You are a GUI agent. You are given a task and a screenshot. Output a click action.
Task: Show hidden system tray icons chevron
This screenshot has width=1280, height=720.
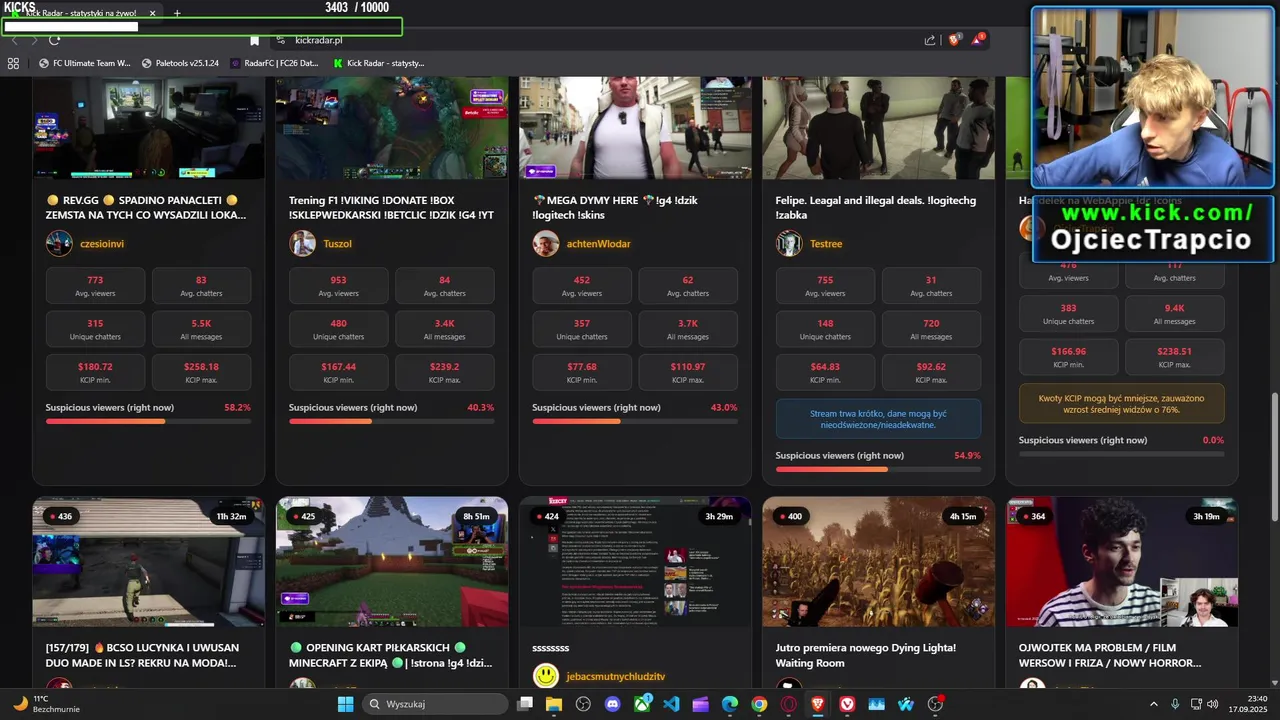(x=1154, y=704)
